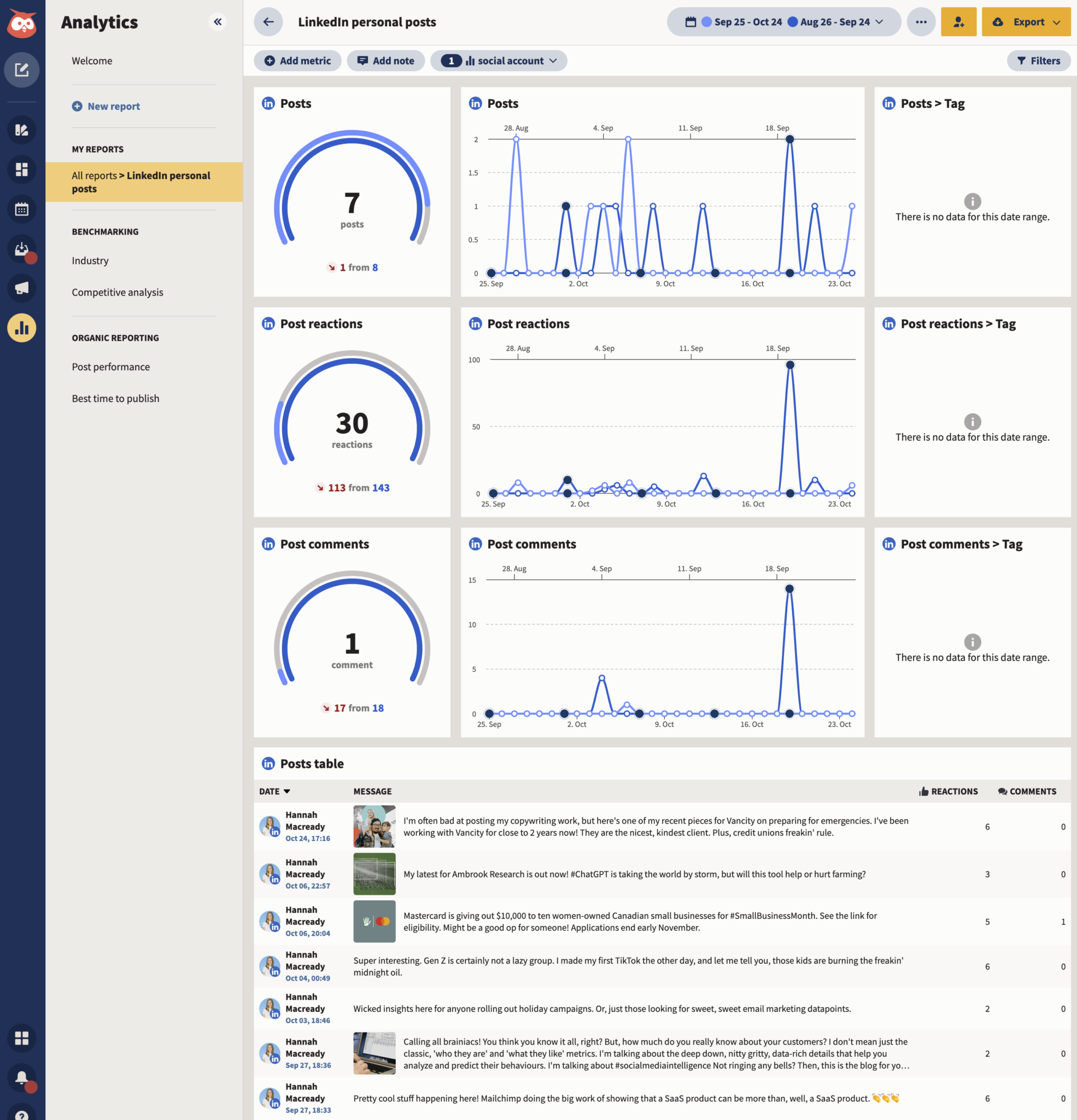Open the more options ellipsis menu
Image resolution: width=1077 pixels, height=1120 pixels.
point(921,22)
